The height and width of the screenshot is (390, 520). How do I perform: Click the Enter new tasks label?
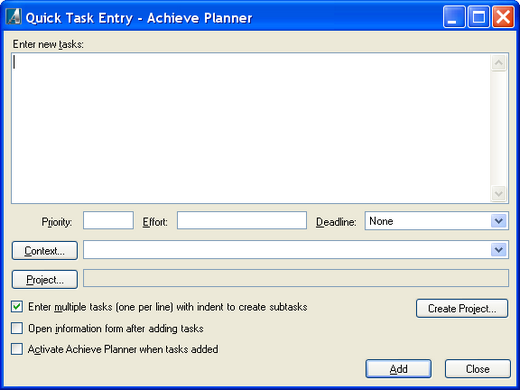tap(48, 44)
